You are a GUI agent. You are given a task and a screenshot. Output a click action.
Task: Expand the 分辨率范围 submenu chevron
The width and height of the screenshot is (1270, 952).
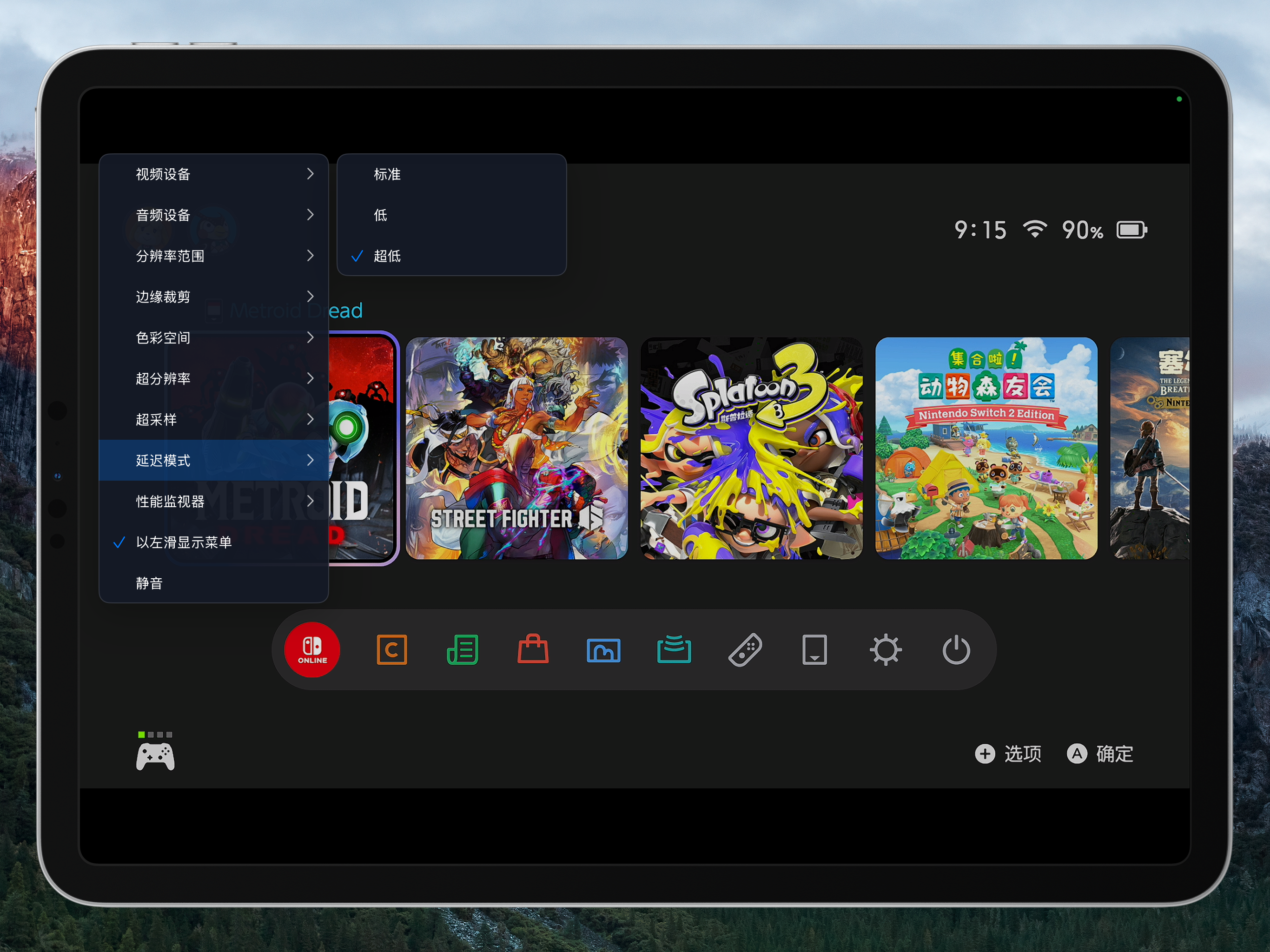pyautogui.click(x=310, y=256)
